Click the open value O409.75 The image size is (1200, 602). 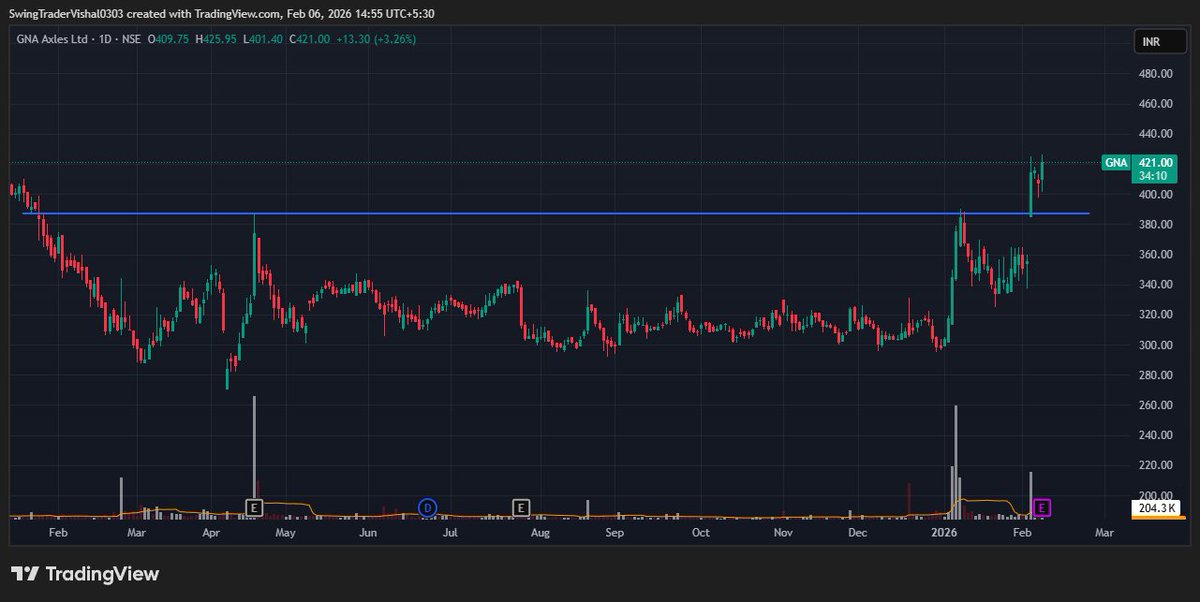click(168, 39)
